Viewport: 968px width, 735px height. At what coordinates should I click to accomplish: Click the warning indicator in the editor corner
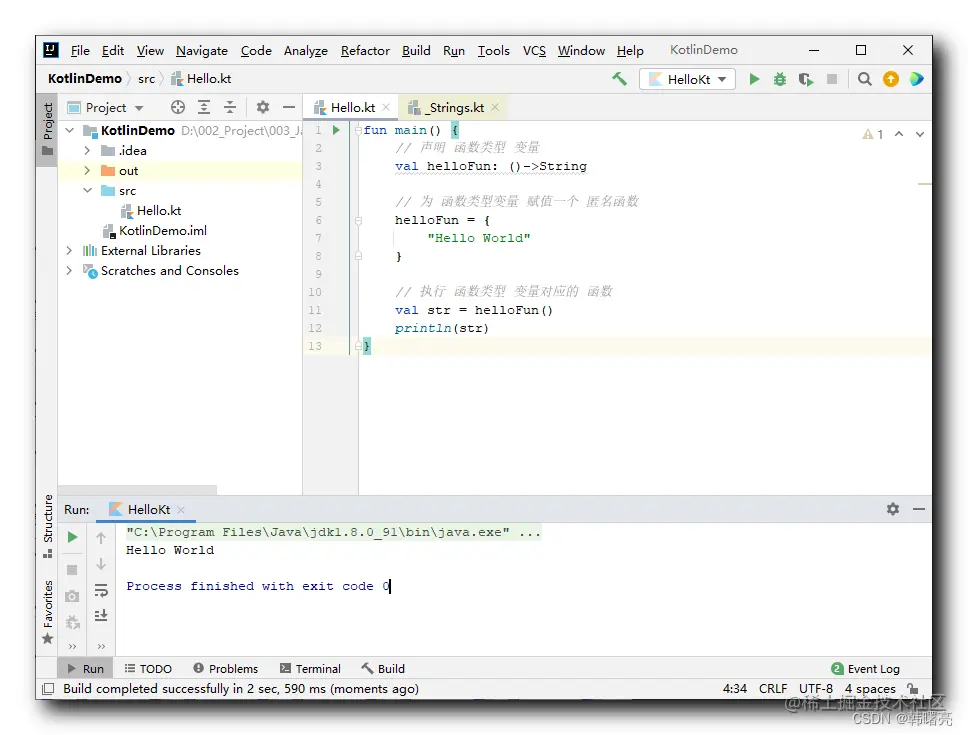tap(872, 134)
